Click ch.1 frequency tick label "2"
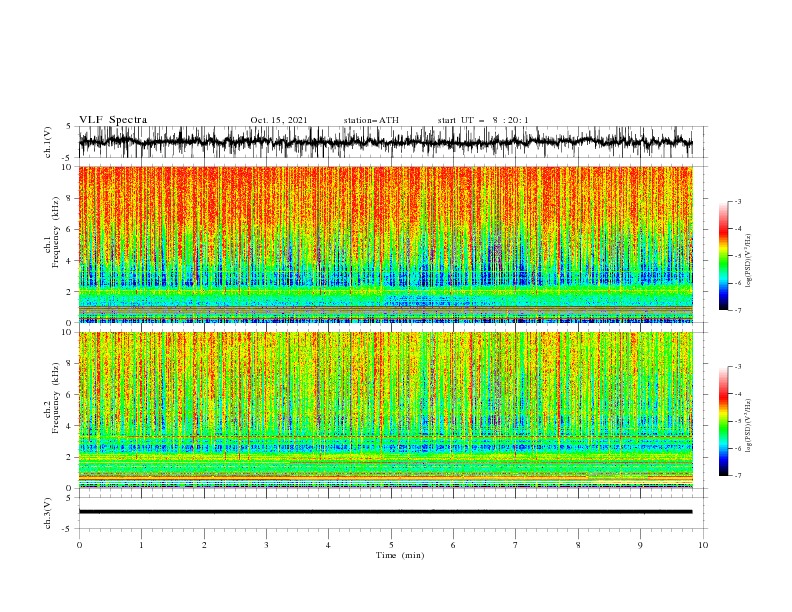 70,292
